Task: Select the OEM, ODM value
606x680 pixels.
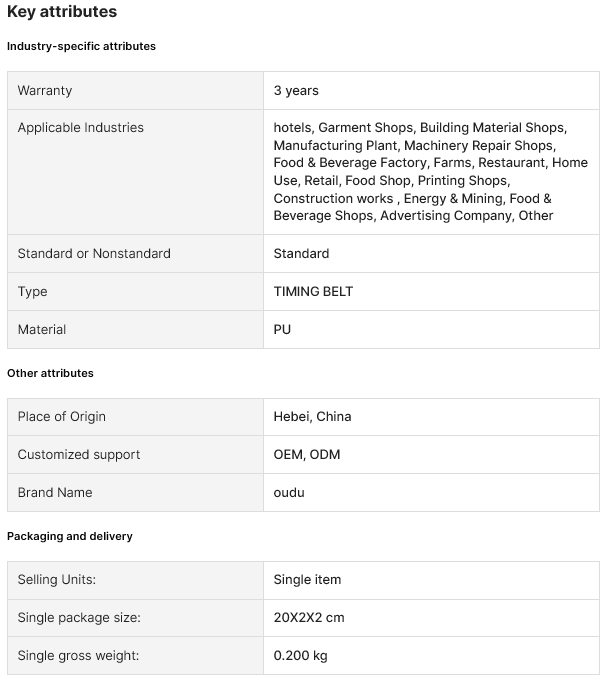Action: pos(307,454)
